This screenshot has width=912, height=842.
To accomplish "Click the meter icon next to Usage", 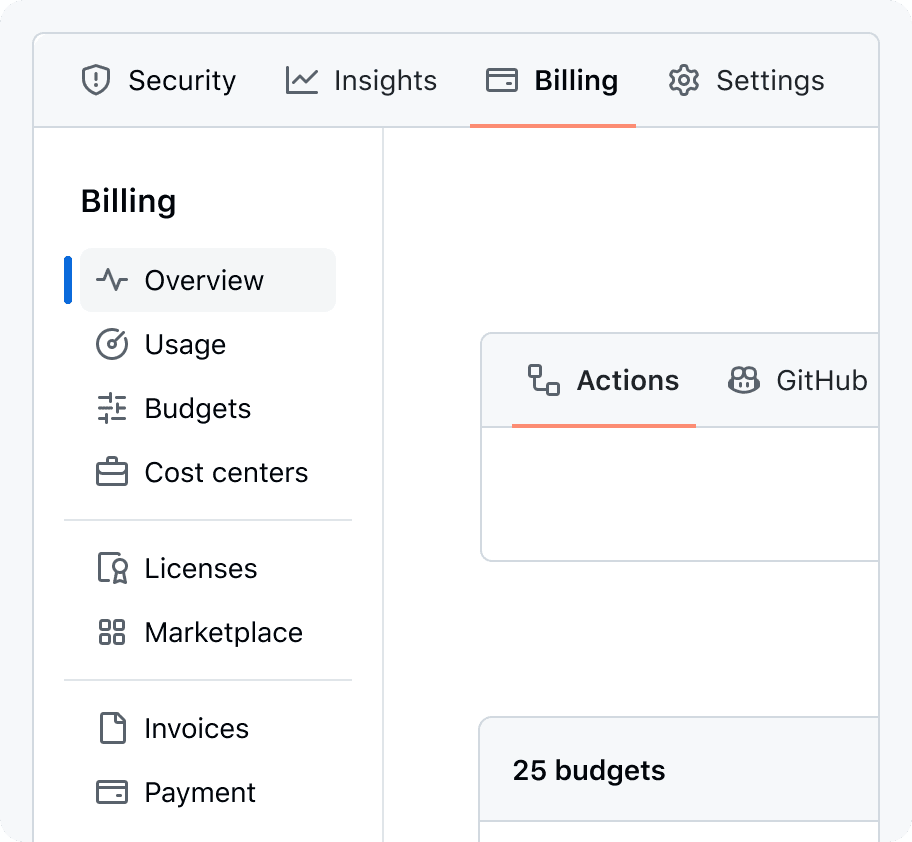I will click(112, 344).
